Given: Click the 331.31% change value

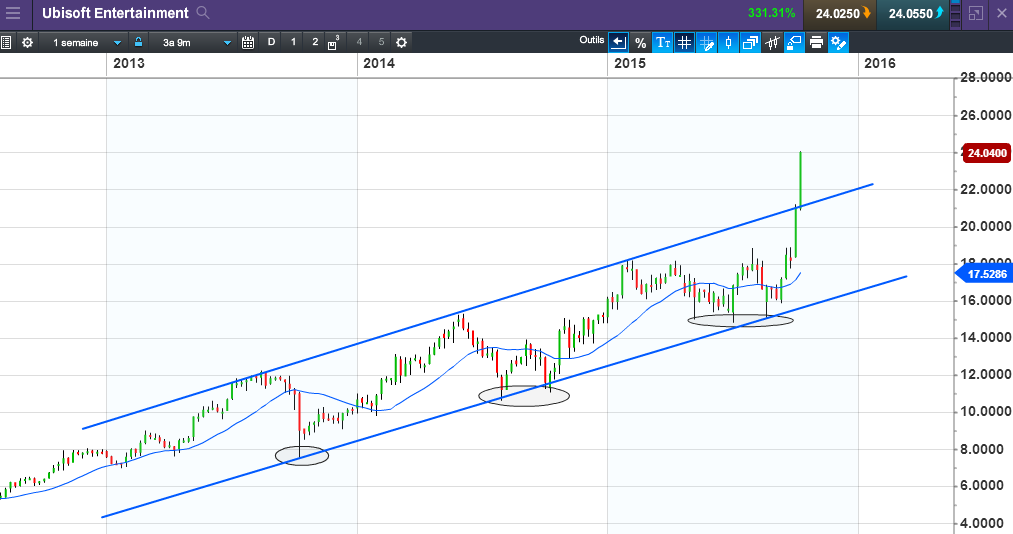Looking at the screenshot, I should (771, 13).
